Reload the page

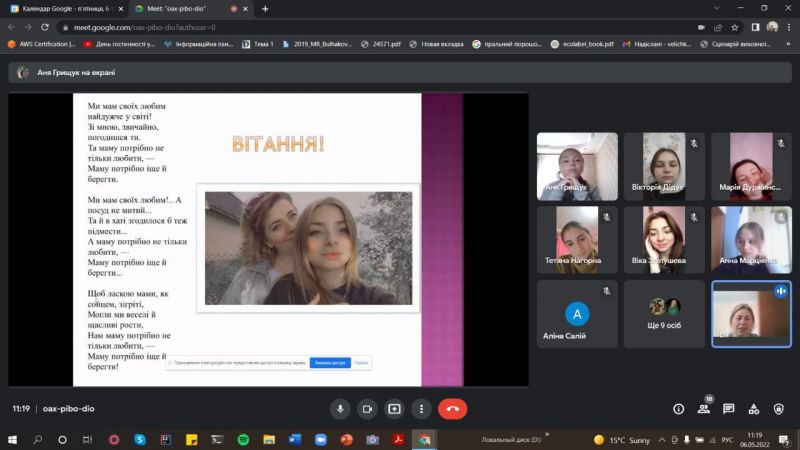pyautogui.click(x=45, y=27)
